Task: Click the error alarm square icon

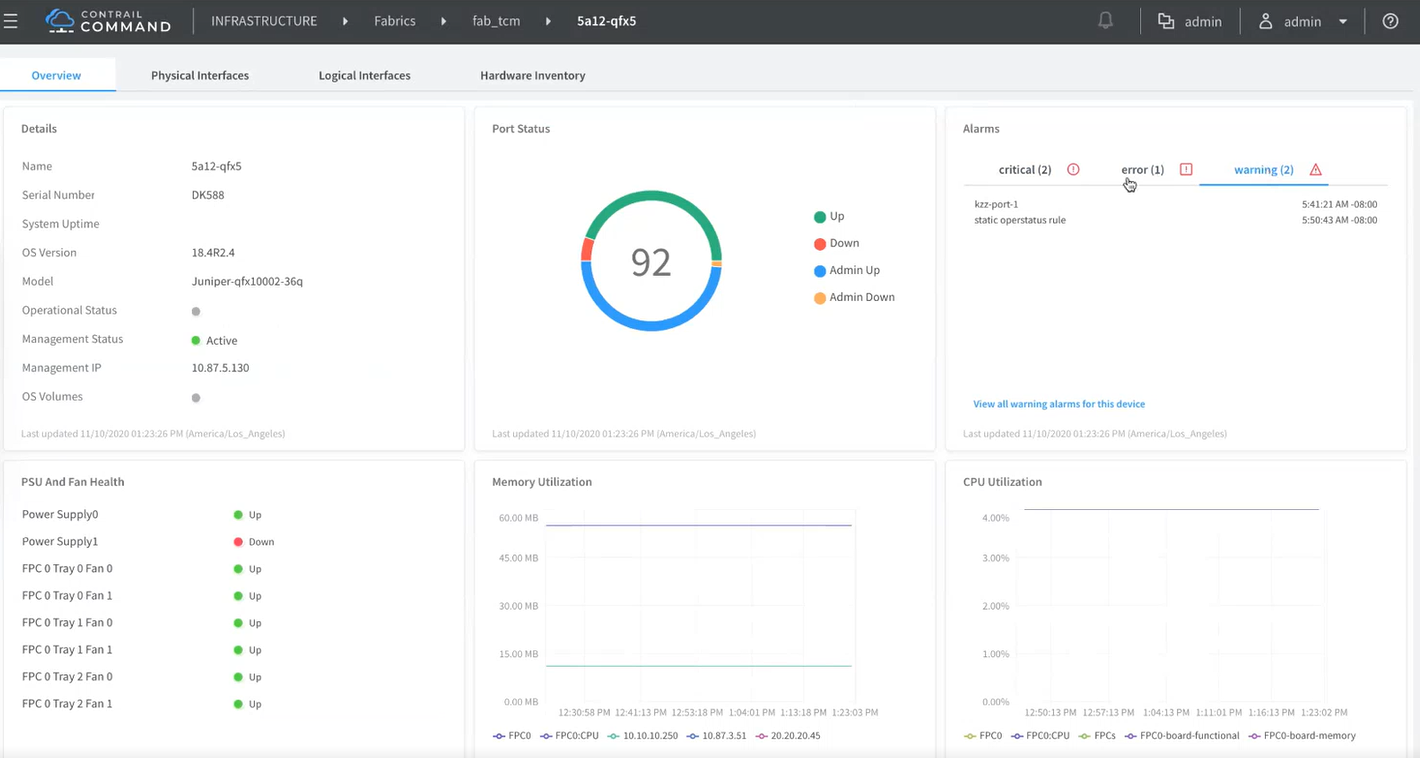Action: (x=1186, y=169)
